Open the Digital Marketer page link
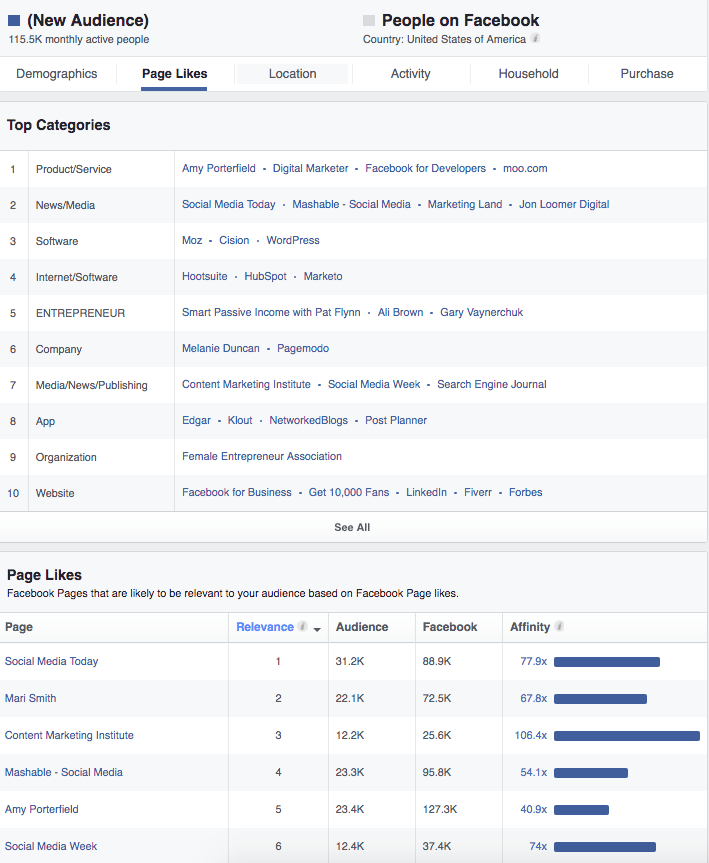 [x=310, y=168]
